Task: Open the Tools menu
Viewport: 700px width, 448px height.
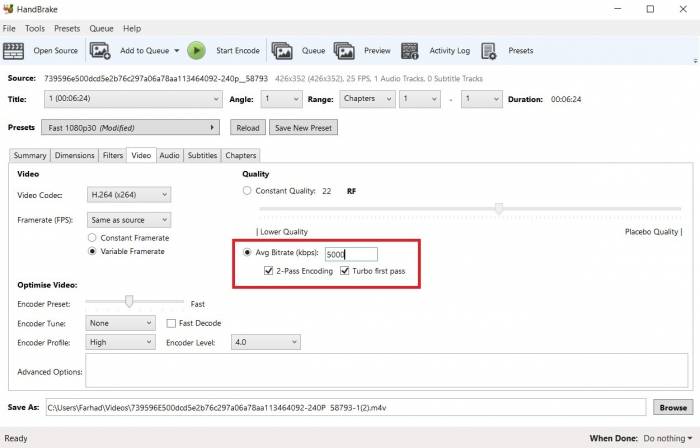Action: (35, 29)
